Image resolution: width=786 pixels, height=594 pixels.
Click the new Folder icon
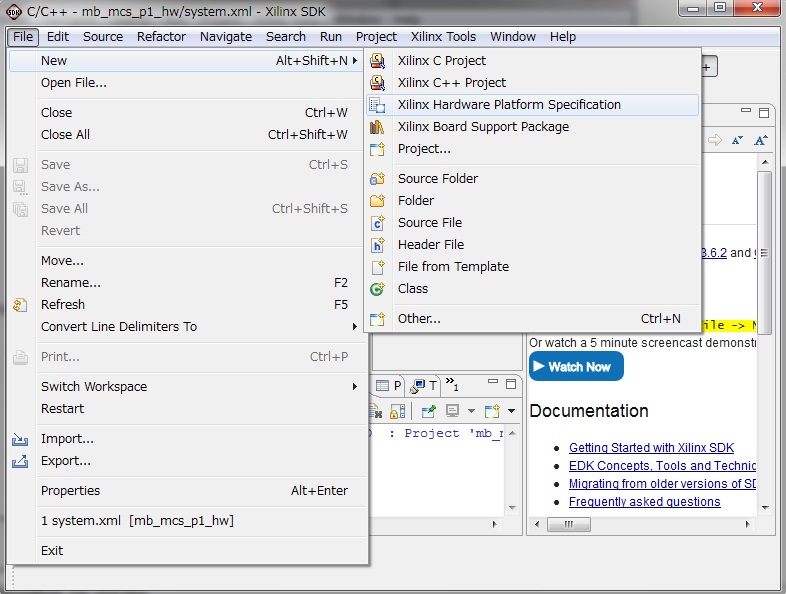(377, 201)
